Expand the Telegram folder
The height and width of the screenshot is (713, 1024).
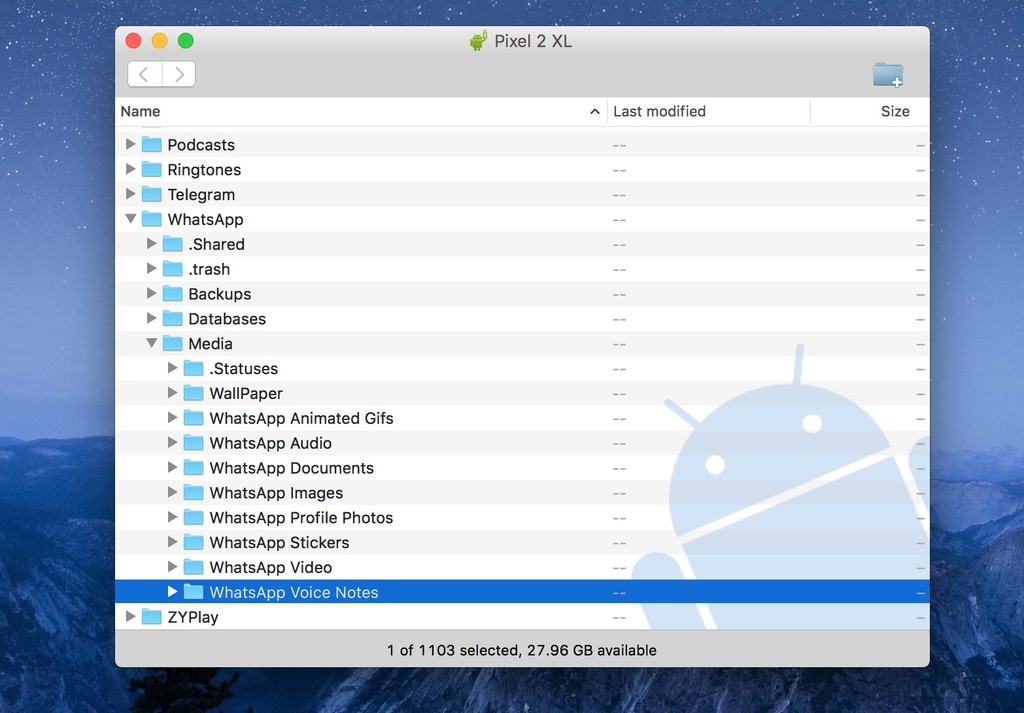click(131, 194)
